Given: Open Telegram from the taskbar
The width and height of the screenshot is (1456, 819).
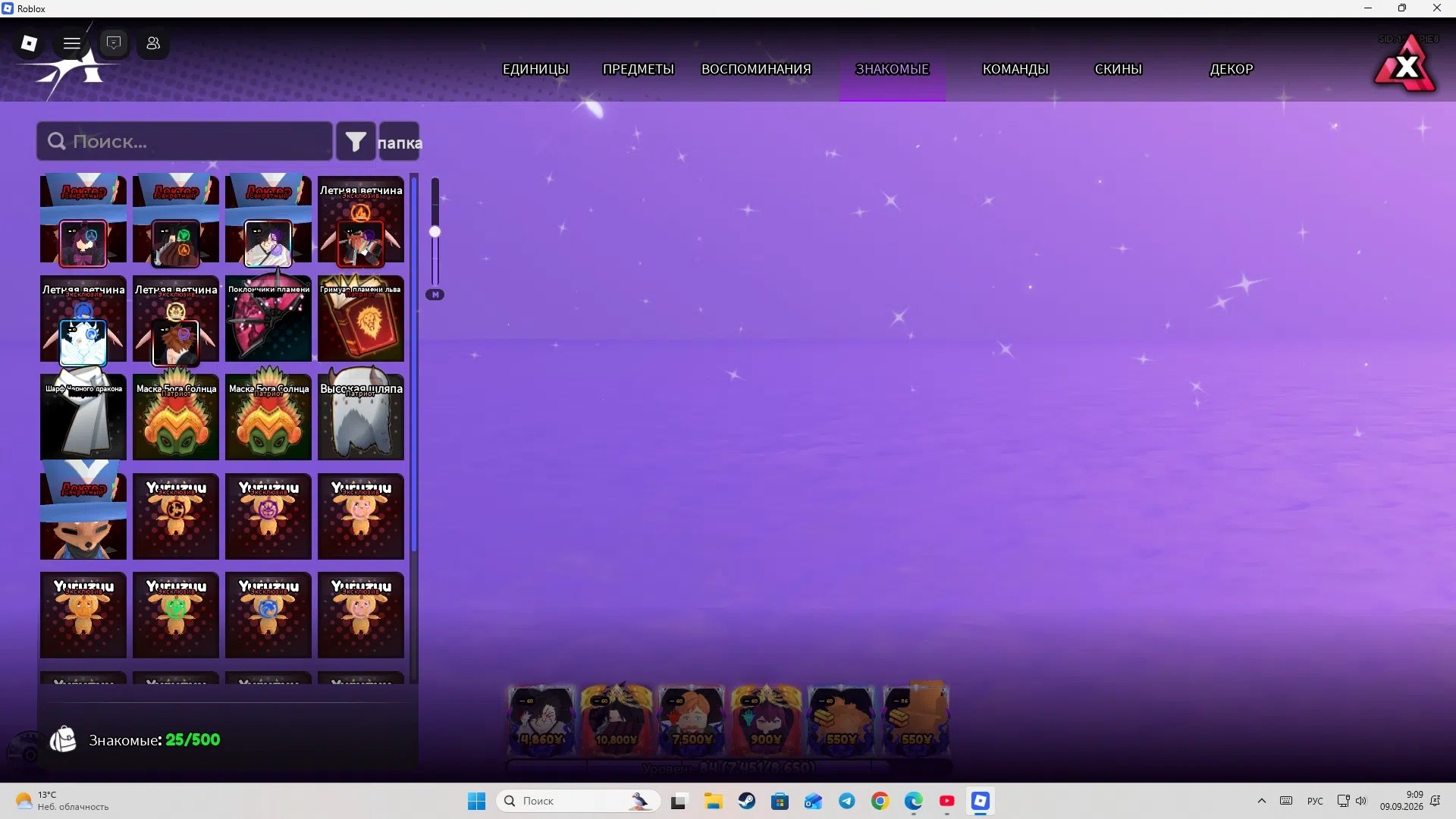Looking at the screenshot, I should [847, 801].
